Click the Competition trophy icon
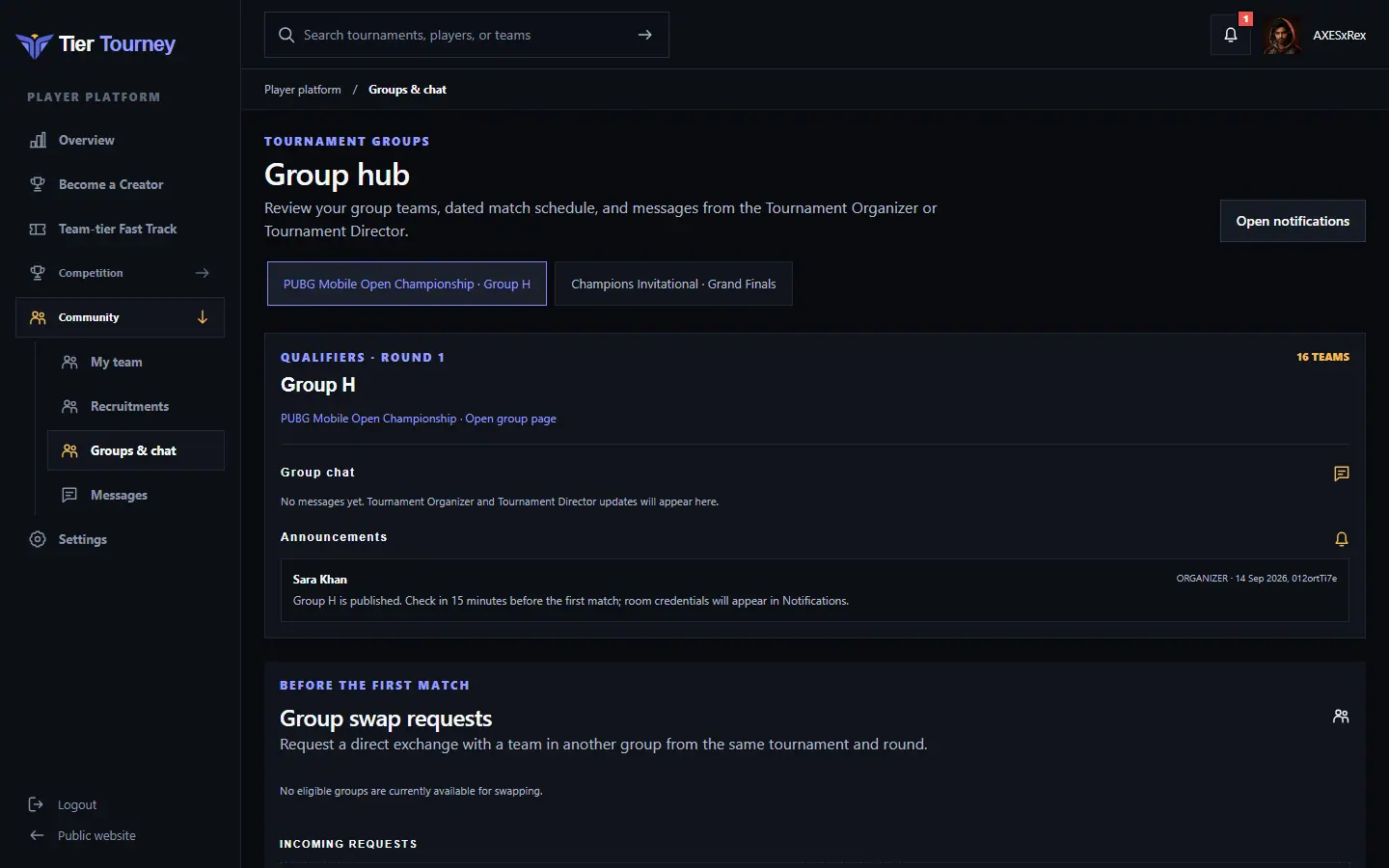 pyautogui.click(x=38, y=273)
